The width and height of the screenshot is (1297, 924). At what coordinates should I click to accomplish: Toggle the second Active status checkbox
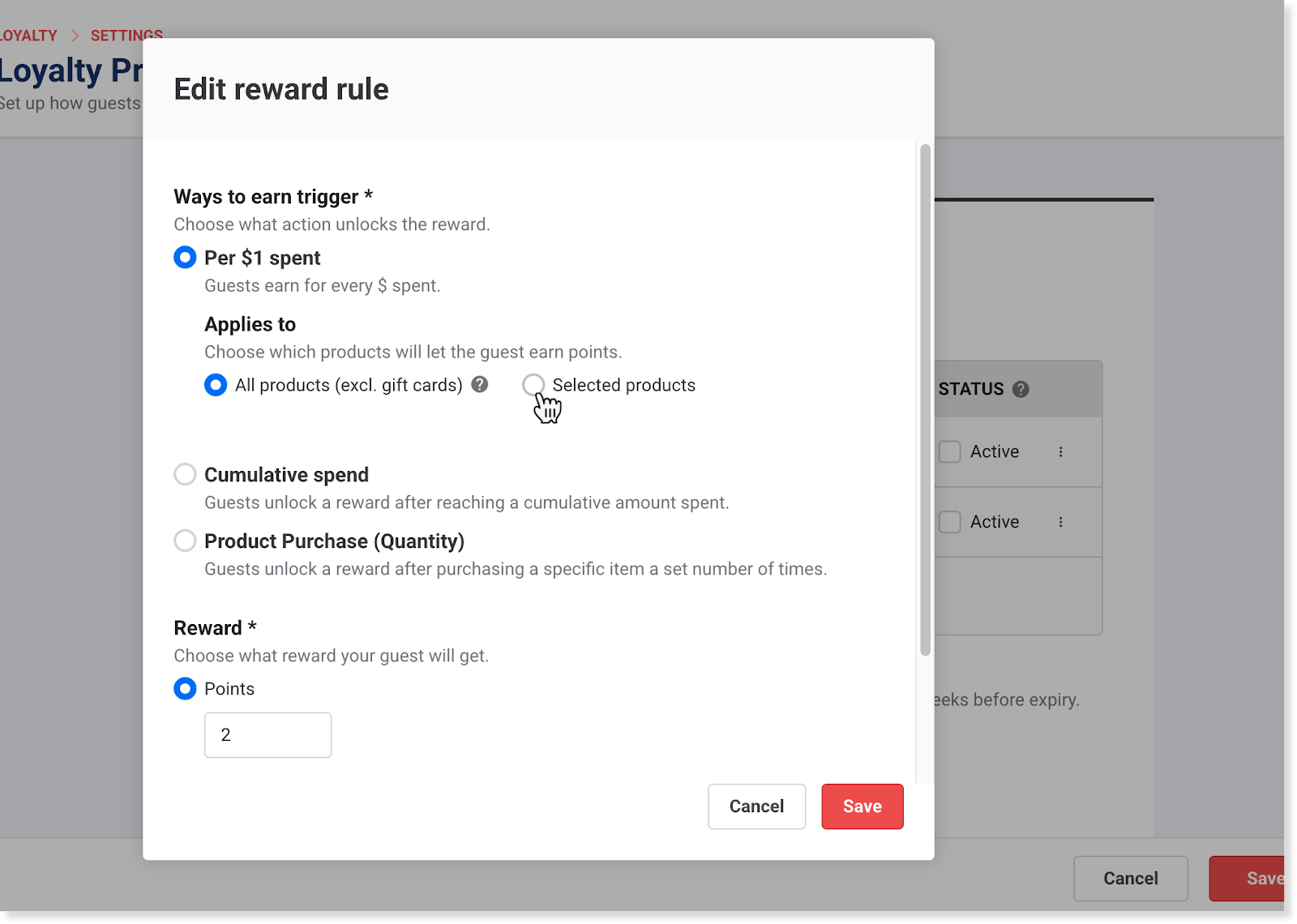[950, 522]
